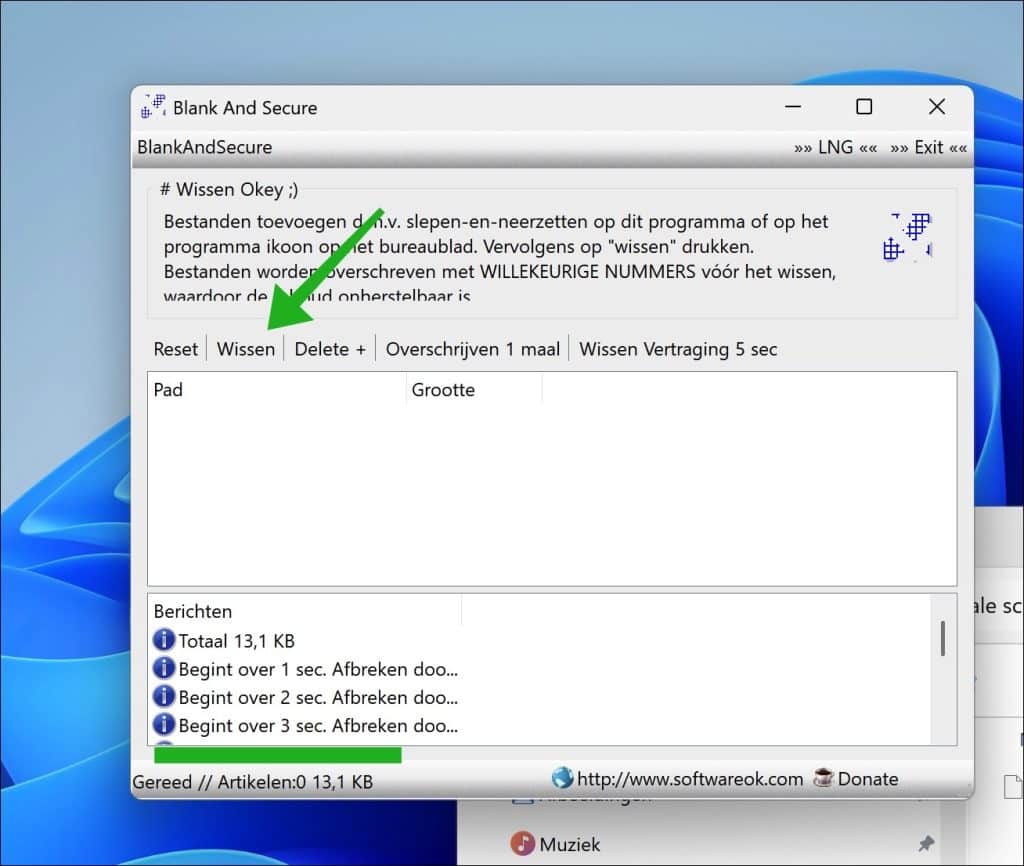The height and width of the screenshot is (866, 1024).
Task: Open the http://www.softwareok.com link
Action: [690, 779]
